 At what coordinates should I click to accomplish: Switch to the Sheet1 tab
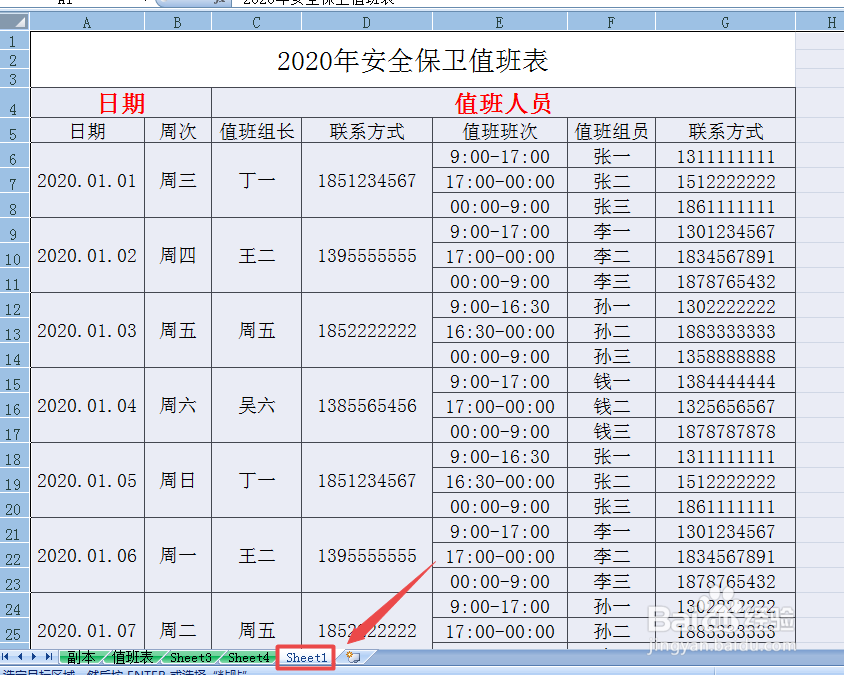[305, 657]
